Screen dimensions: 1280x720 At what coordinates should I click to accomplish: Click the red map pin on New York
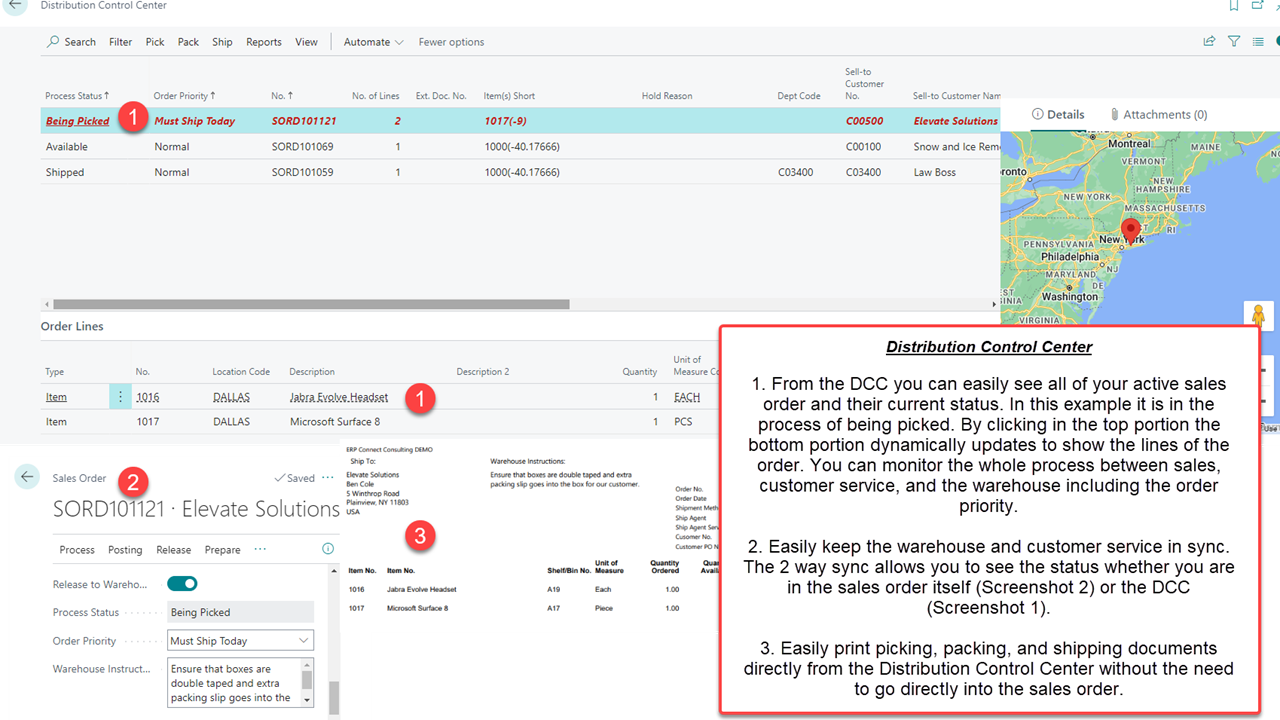click(1131, 230)
